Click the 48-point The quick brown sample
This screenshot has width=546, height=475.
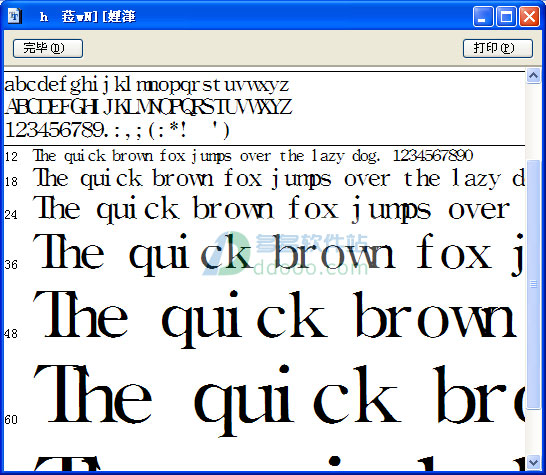point(275,319)
